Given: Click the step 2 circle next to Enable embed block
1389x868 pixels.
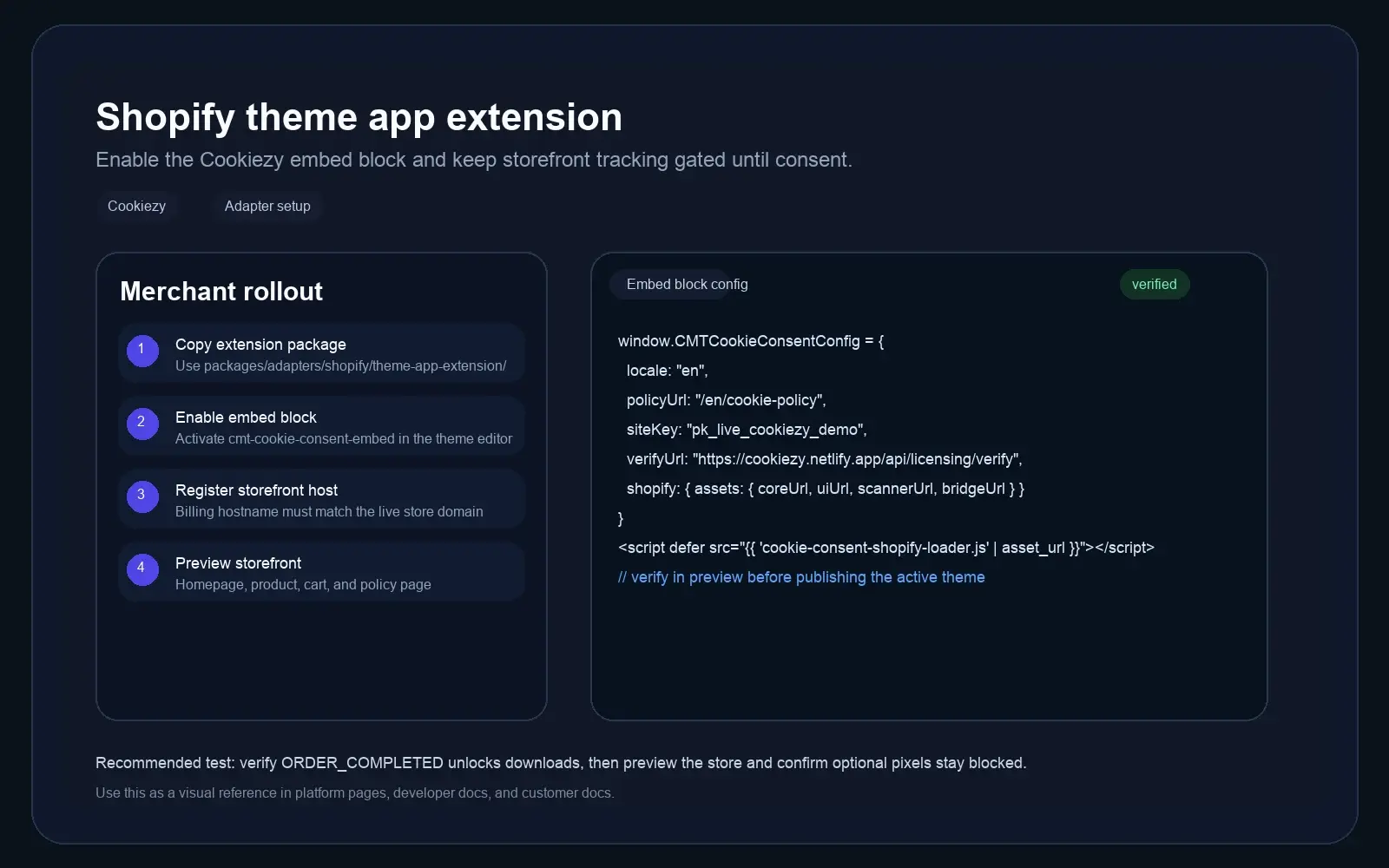Looking at the screenshot, I should (142, 424).
